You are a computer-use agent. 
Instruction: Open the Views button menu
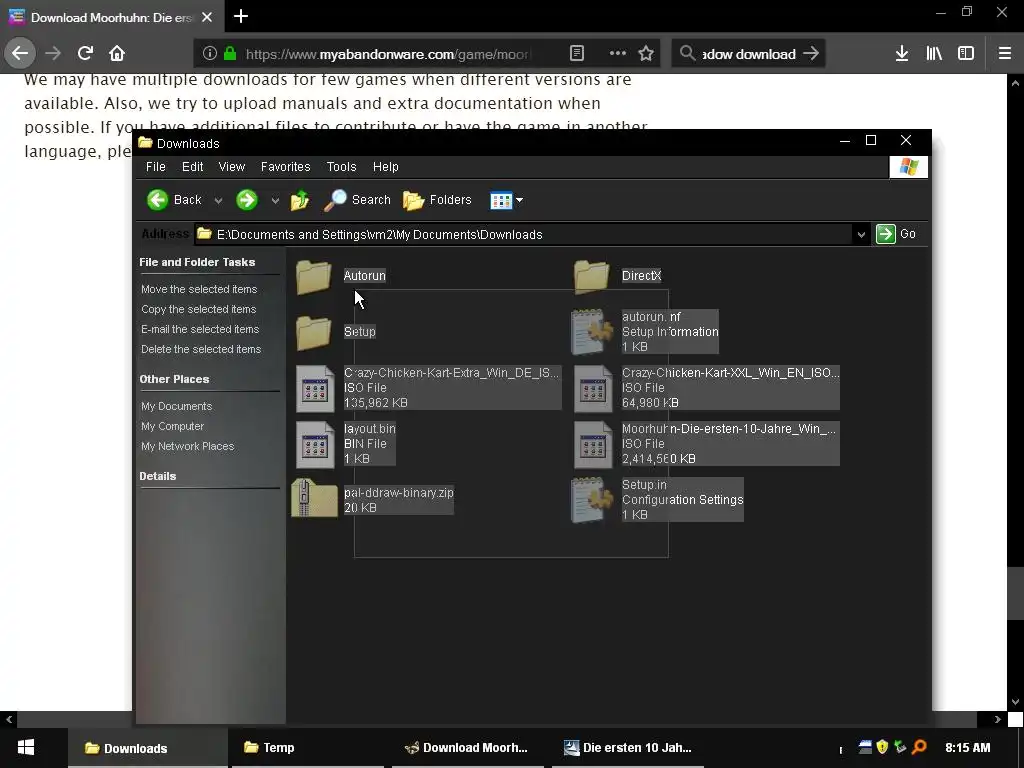coord(507,200)
